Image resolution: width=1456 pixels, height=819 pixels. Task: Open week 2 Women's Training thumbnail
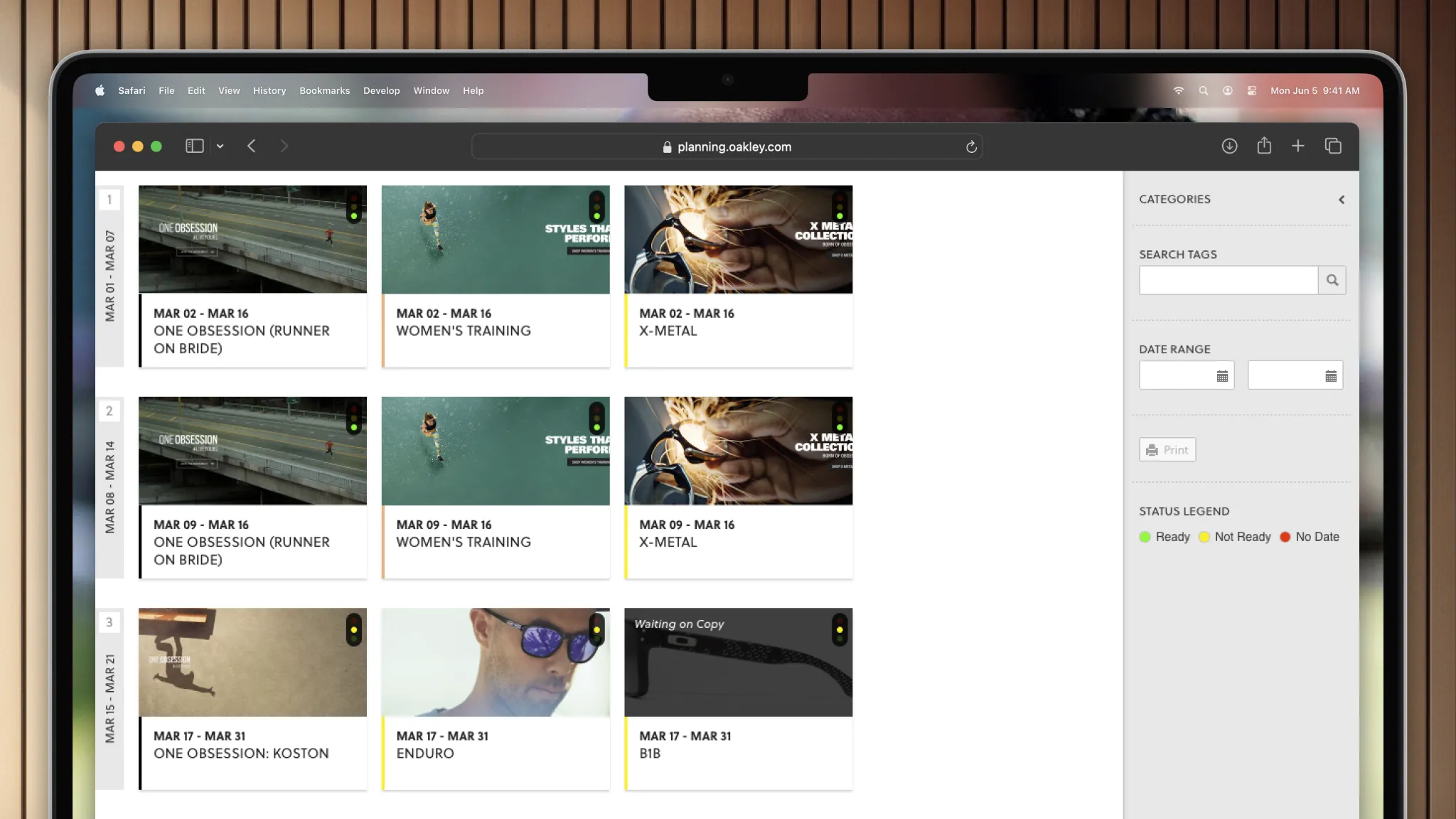pos(496,451)
